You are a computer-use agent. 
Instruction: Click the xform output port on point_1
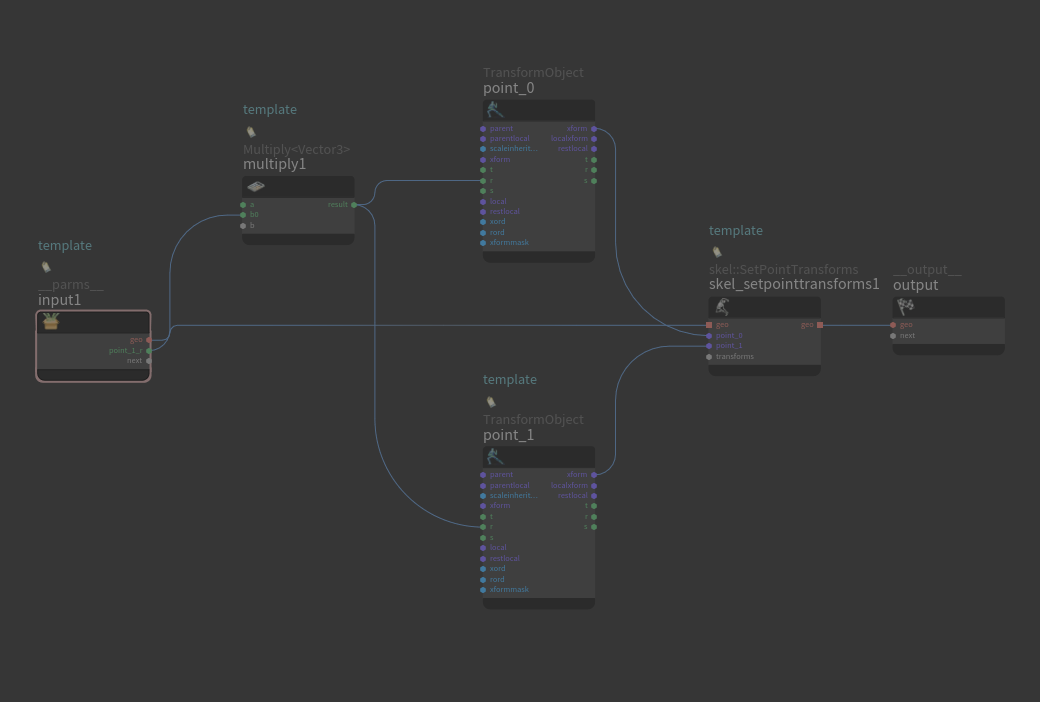coord(594,475)
